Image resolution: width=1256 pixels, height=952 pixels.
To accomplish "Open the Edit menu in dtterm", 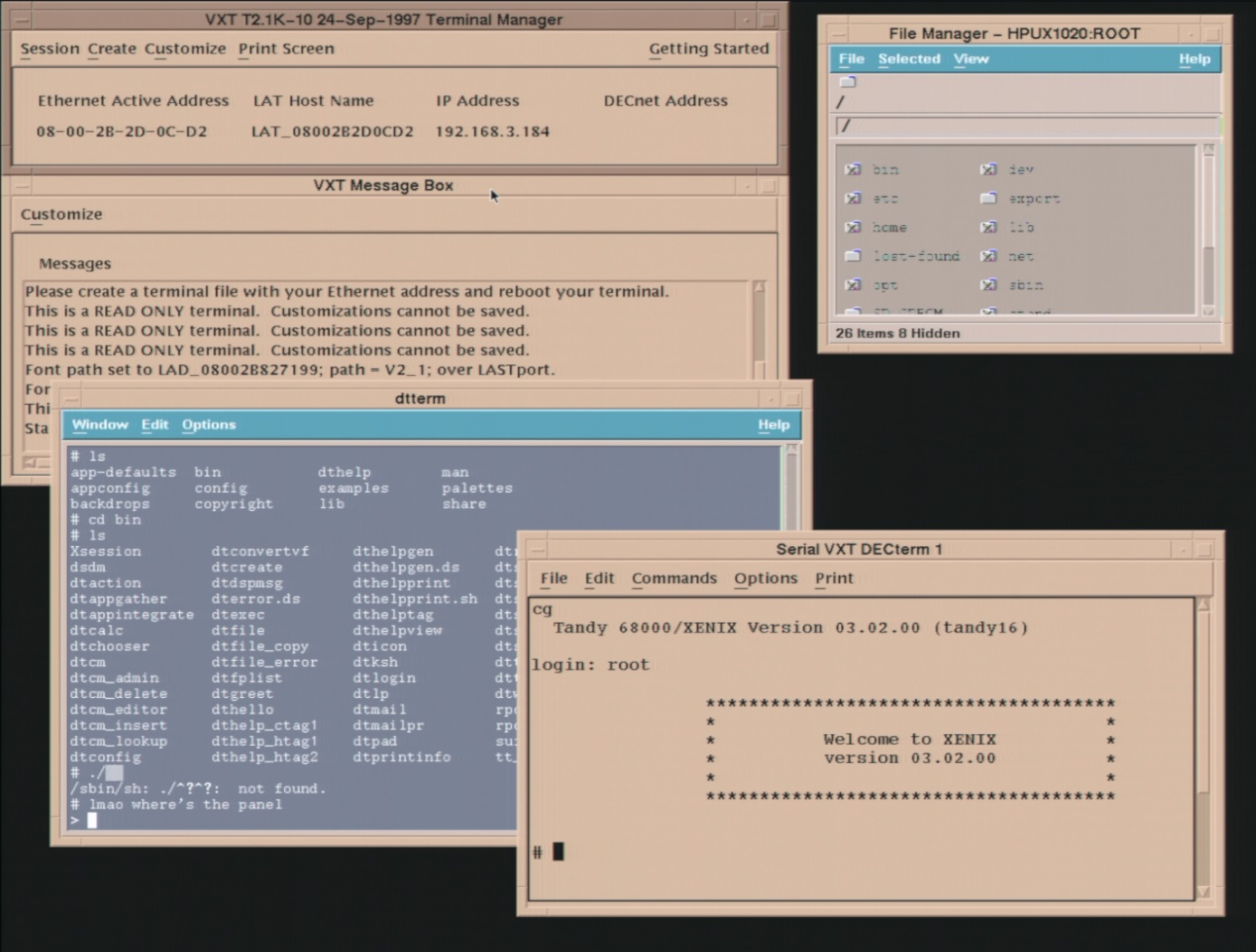I will 155,425.
